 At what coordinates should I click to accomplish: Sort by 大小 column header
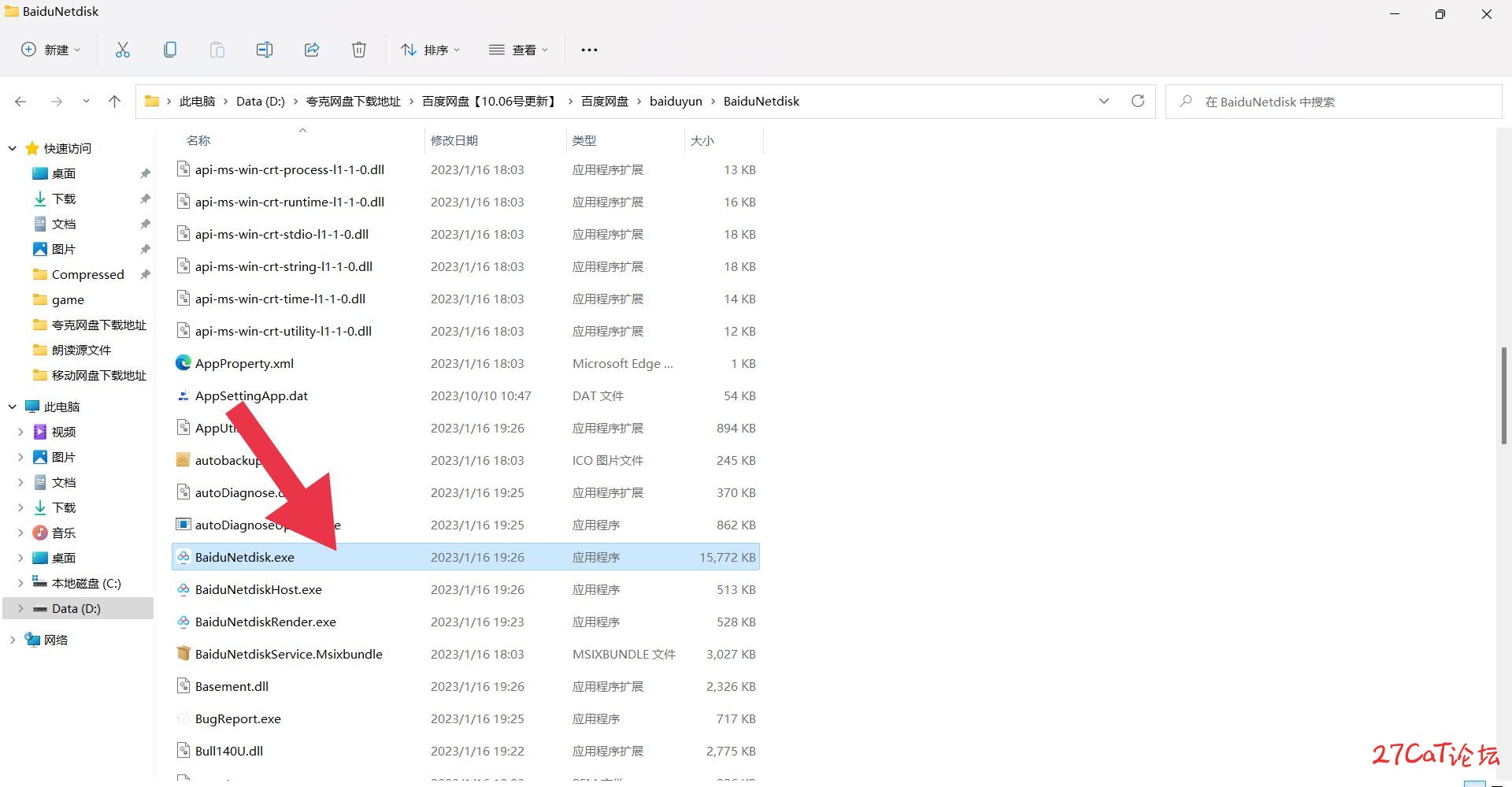point(702,140)
